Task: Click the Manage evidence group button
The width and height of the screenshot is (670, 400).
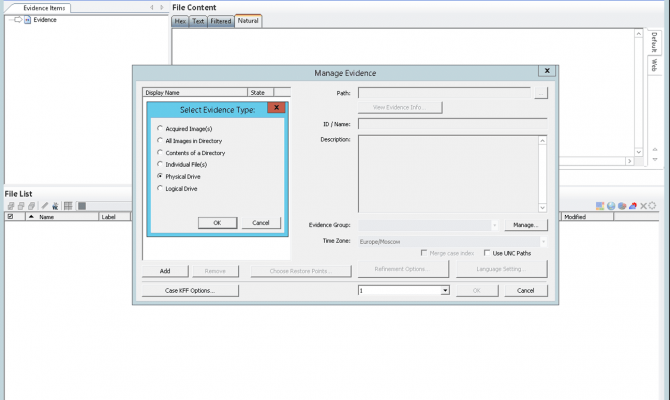Action: coord(526,225)
